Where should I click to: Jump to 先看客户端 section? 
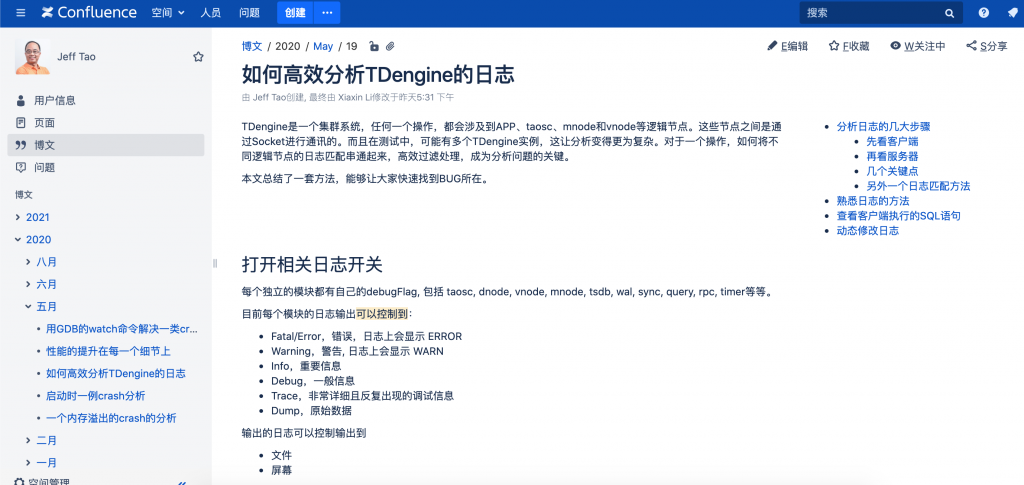[893, 142]
